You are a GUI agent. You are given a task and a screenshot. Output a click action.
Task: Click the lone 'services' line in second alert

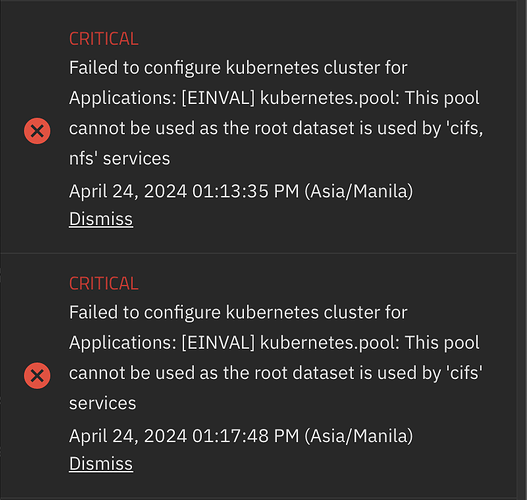[x=103, y=403]
